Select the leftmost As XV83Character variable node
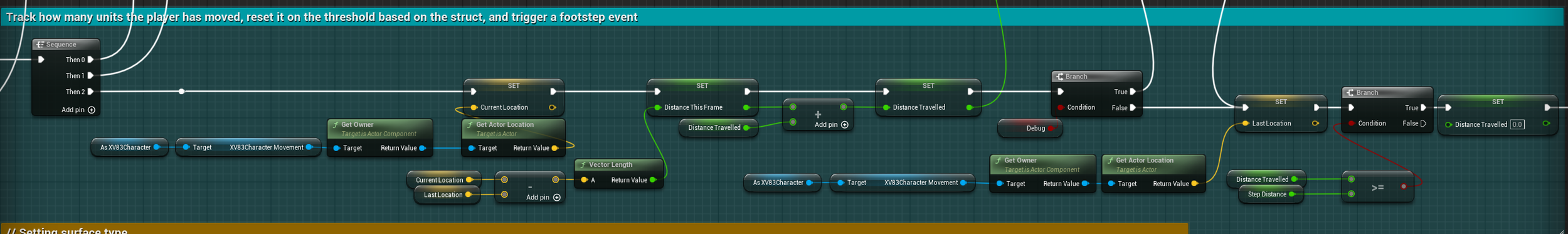Screen dimensions: 1568x234 pos(130,147)
